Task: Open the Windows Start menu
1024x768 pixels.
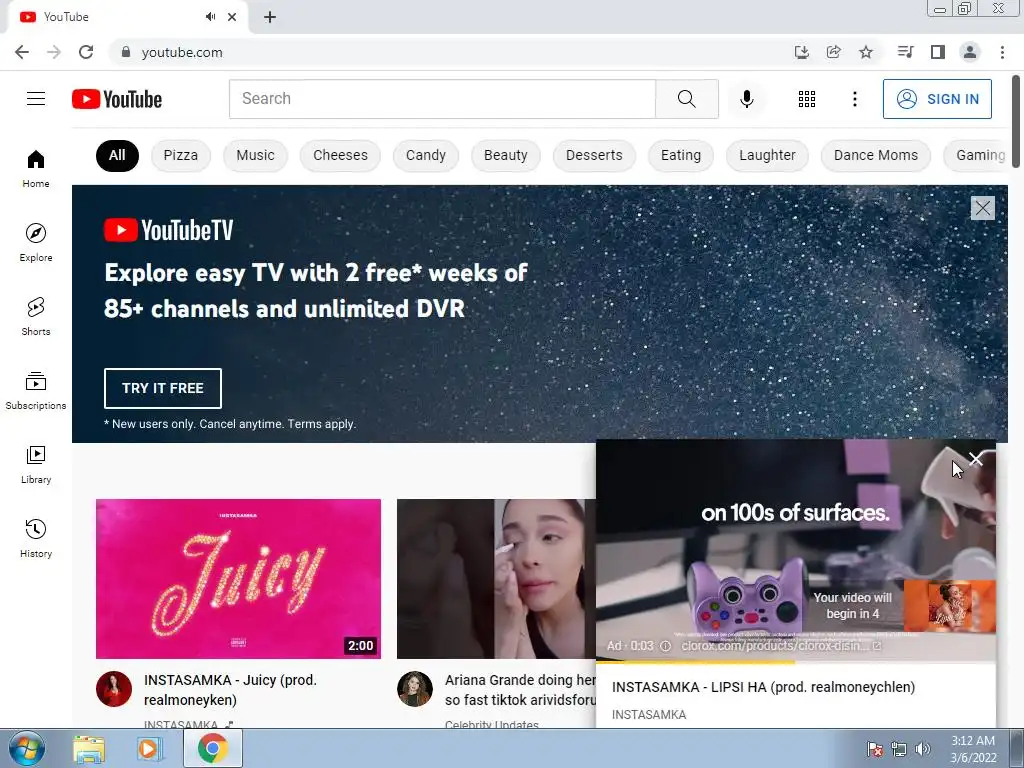Action: (x=27, y=748)
